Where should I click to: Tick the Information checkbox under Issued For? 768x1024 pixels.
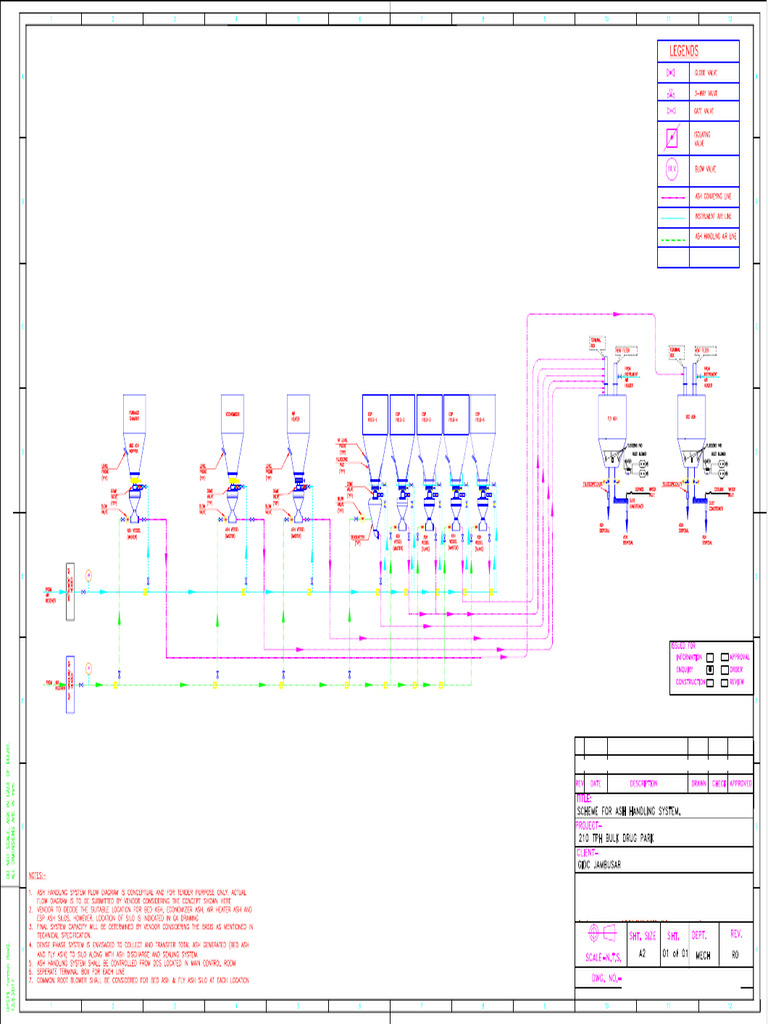coord(710,658)
